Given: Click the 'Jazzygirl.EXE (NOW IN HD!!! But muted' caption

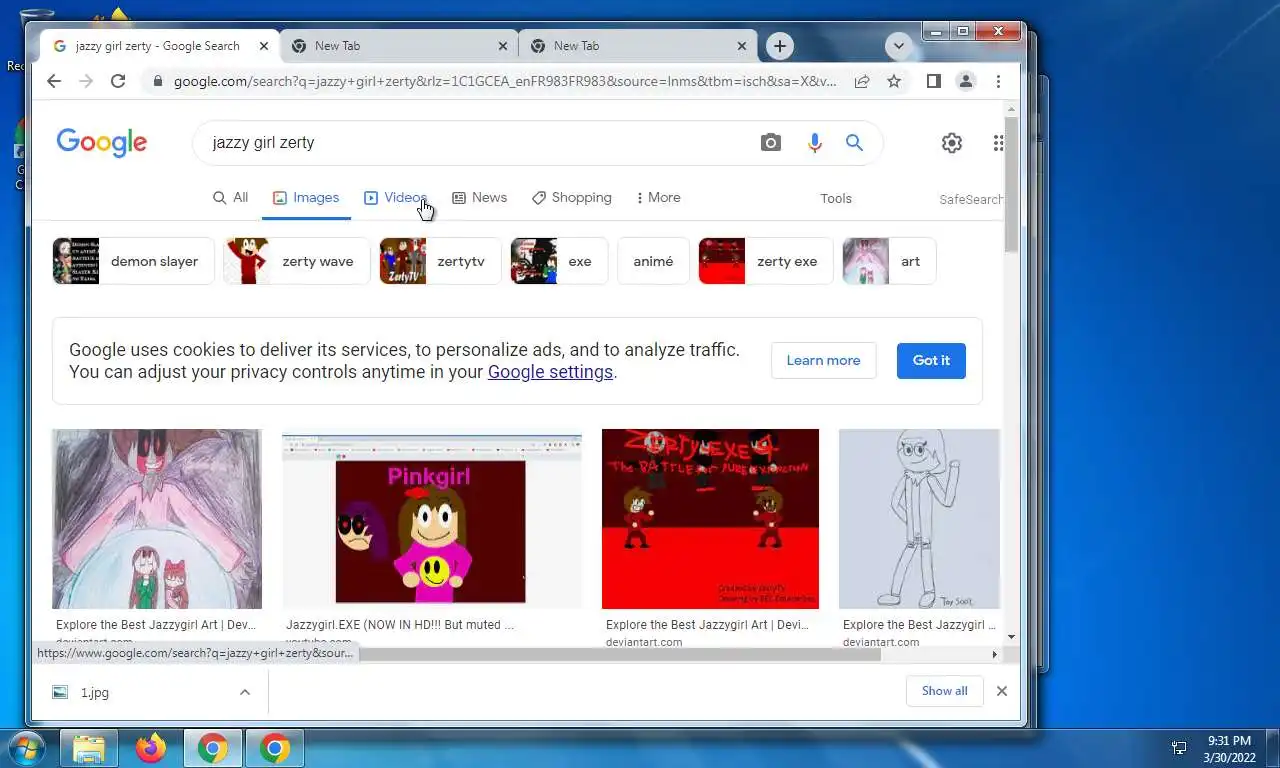Looking at the screenshot, I should tap(400, 625).
